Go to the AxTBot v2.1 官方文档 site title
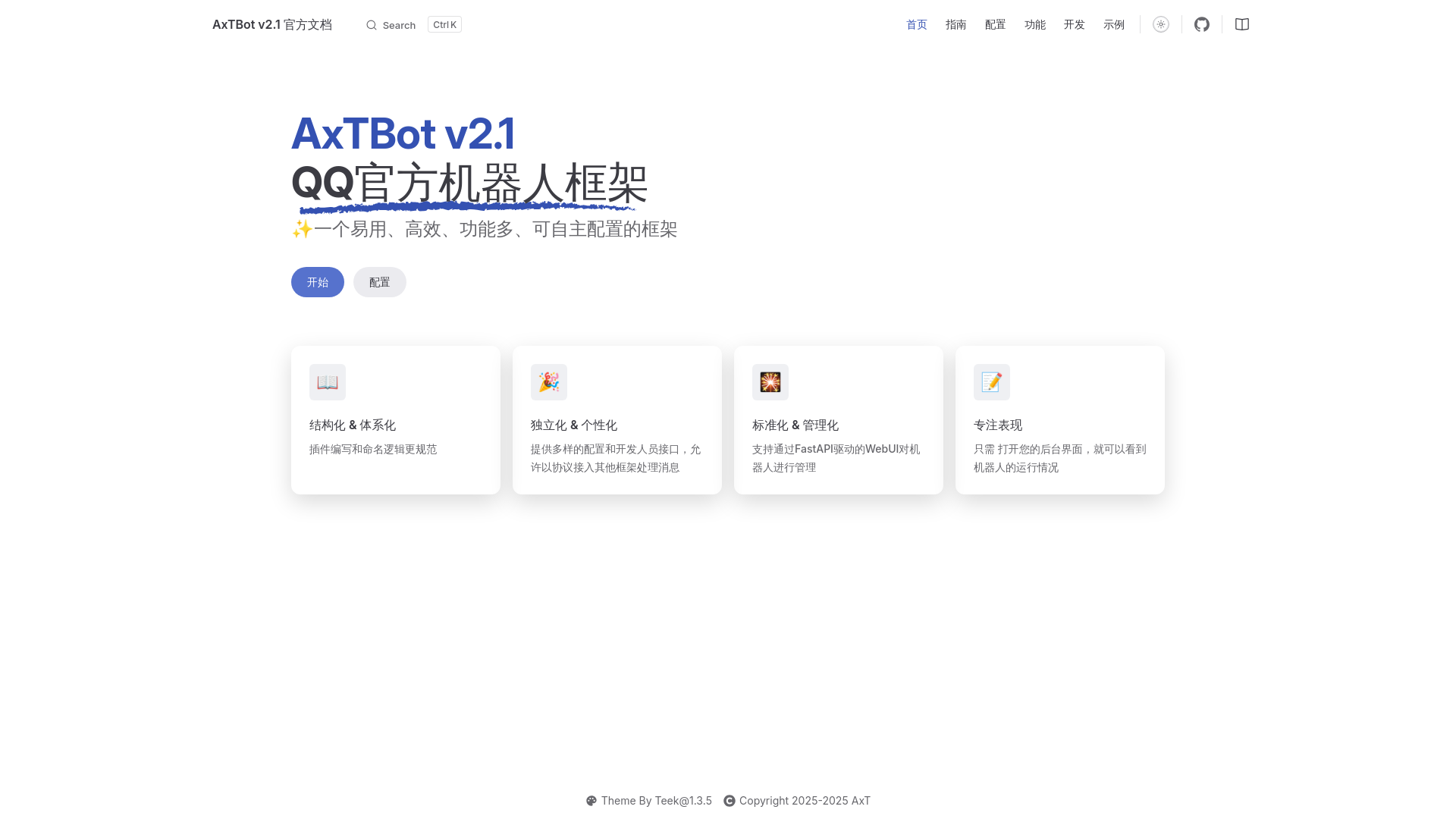The height and width of the screenshot is (819, 1456). (272, 24)
